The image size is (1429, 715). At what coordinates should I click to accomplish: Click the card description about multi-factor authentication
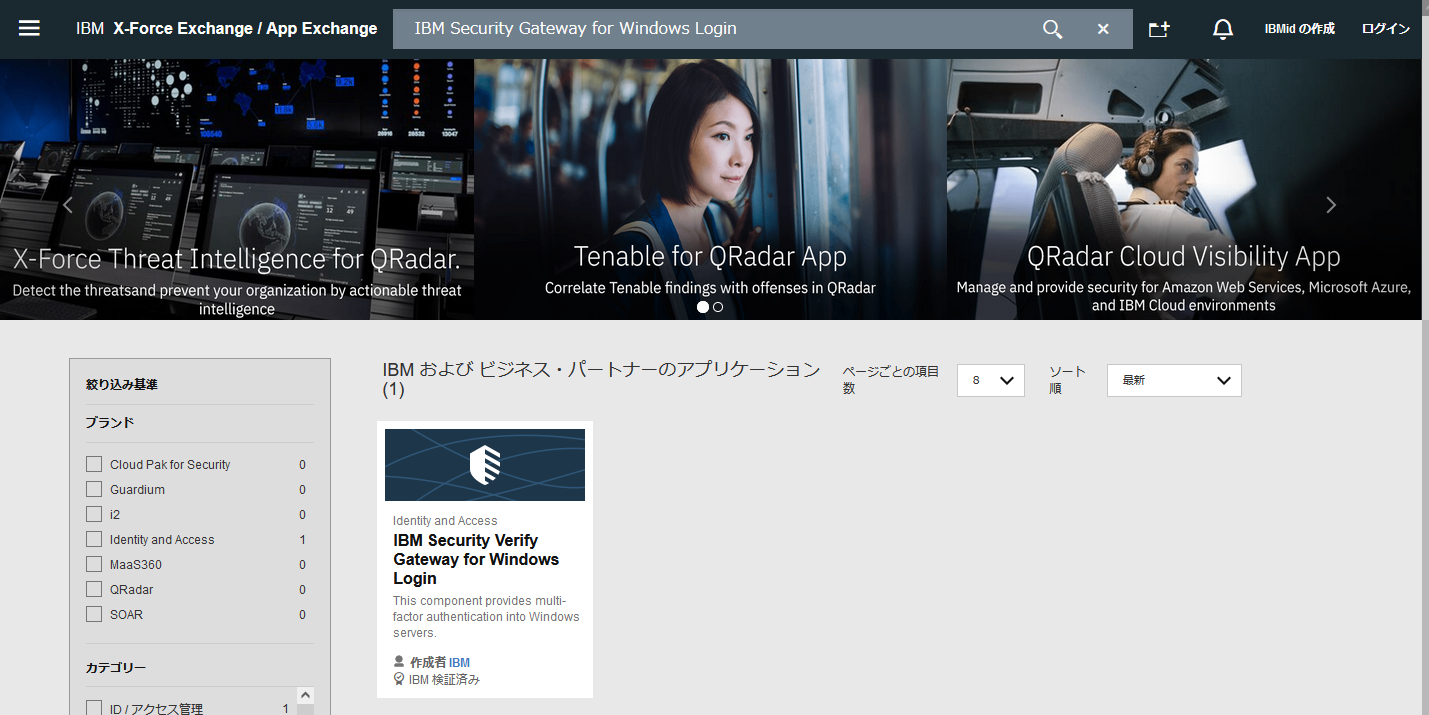point(486,617)
